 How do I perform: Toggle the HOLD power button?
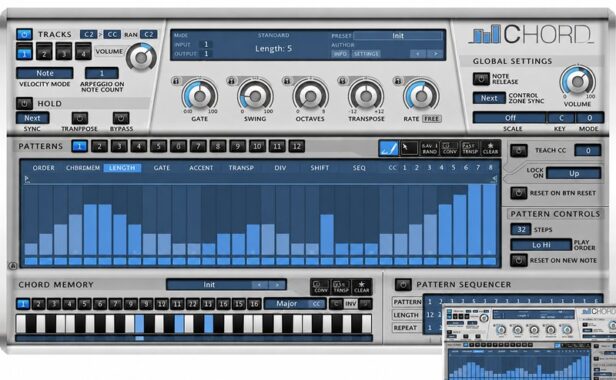point(24,103)
